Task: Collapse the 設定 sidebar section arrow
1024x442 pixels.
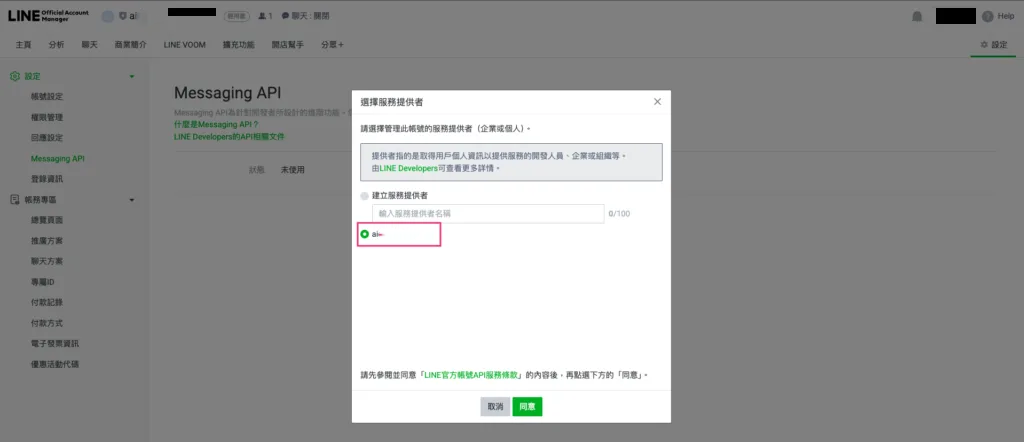Action: pos(132,76)
